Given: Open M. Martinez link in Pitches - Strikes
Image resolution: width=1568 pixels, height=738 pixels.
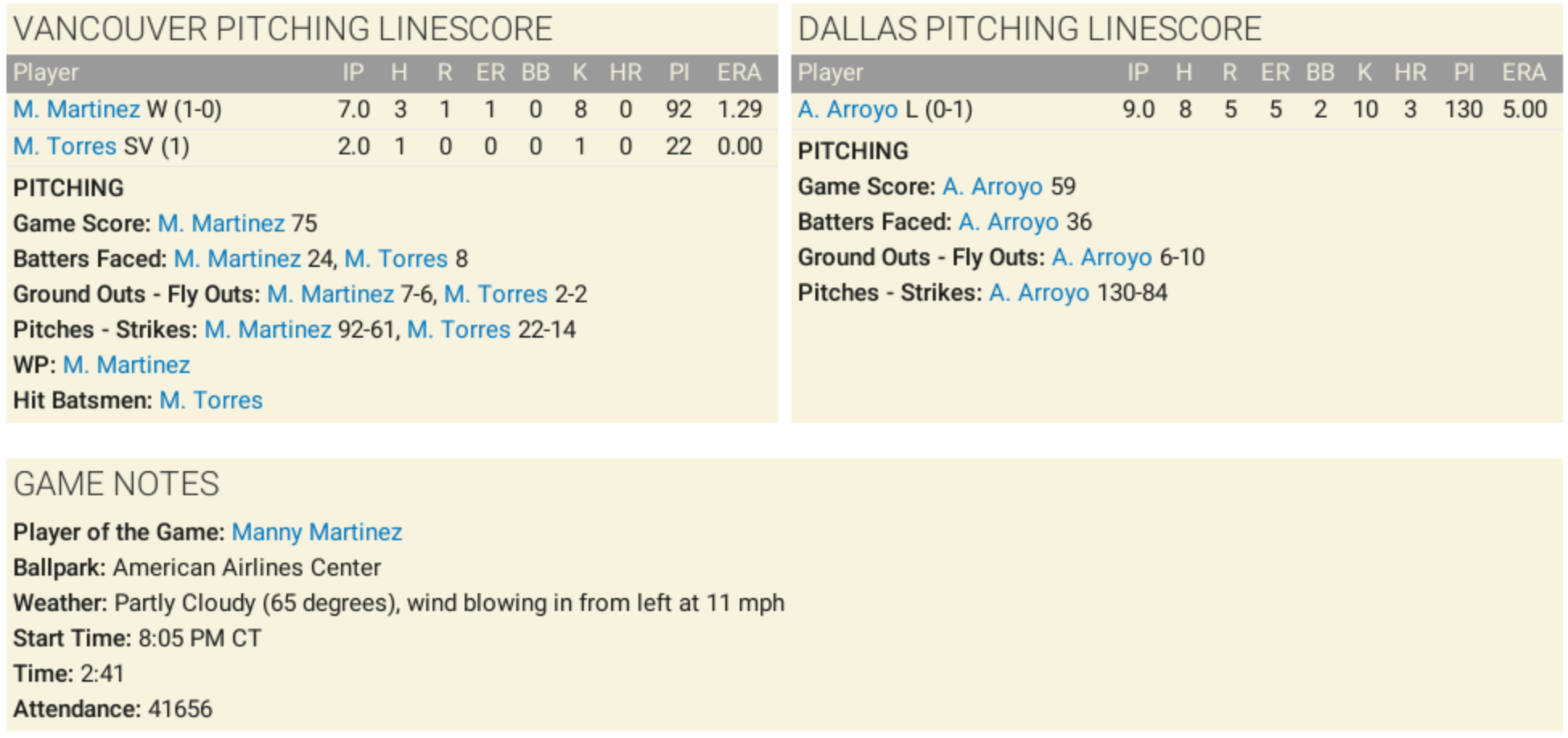Looking at the screenshot, I should (268, 330).
